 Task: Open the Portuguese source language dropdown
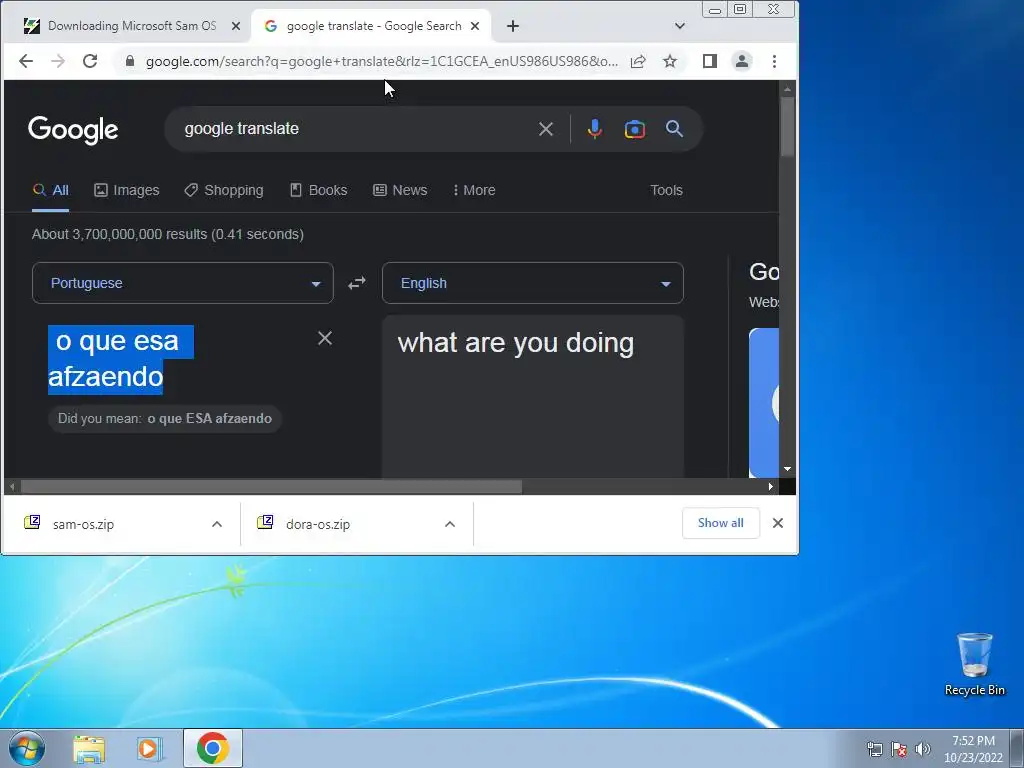183,283
